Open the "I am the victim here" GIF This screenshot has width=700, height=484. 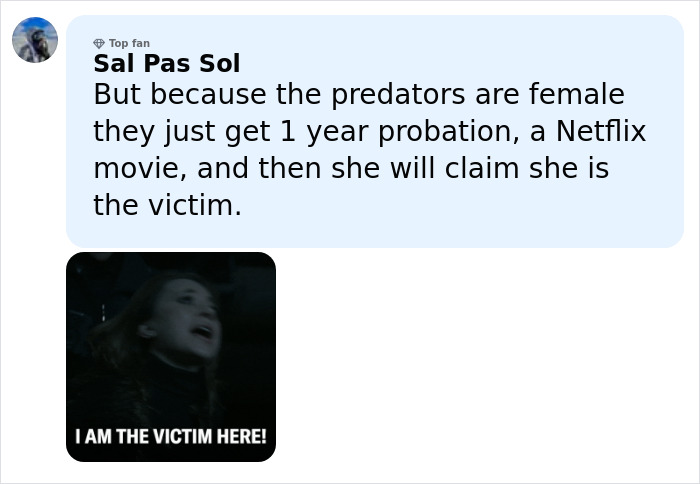171,357
